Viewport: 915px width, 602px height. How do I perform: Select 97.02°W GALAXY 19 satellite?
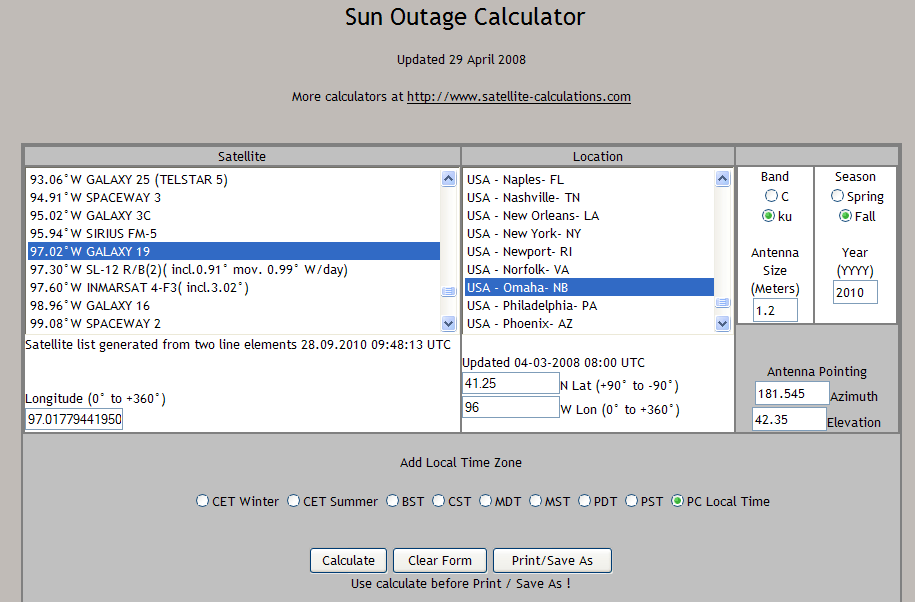coord(234,251)
